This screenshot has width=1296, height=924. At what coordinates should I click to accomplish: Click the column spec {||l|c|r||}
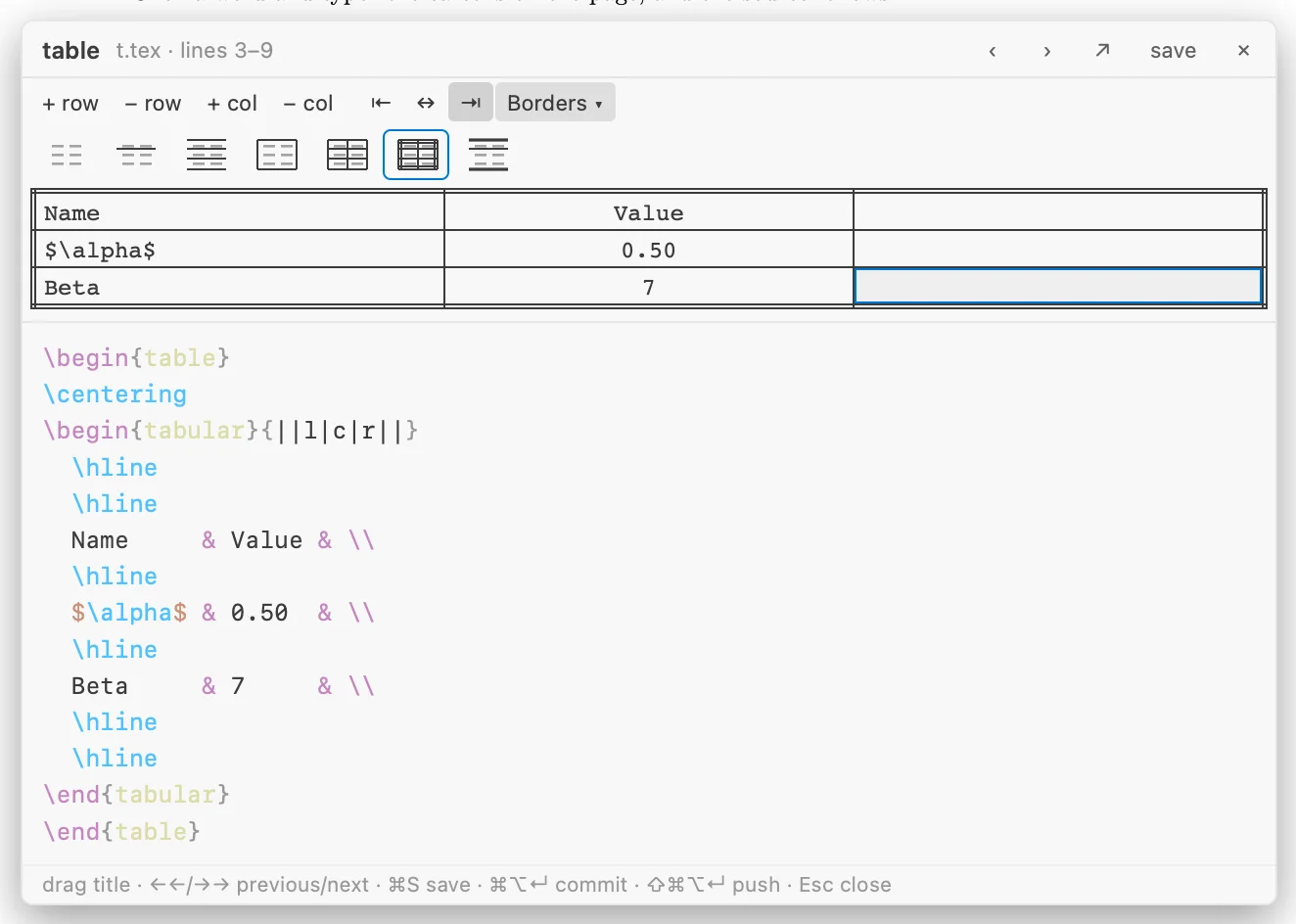click(340, 431)
